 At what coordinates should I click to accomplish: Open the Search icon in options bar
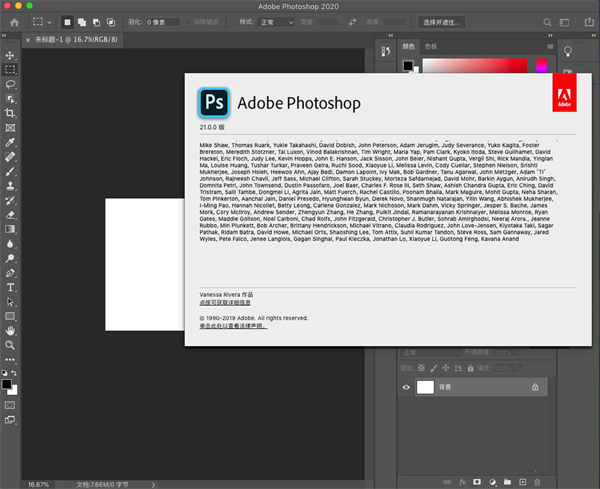548,22
